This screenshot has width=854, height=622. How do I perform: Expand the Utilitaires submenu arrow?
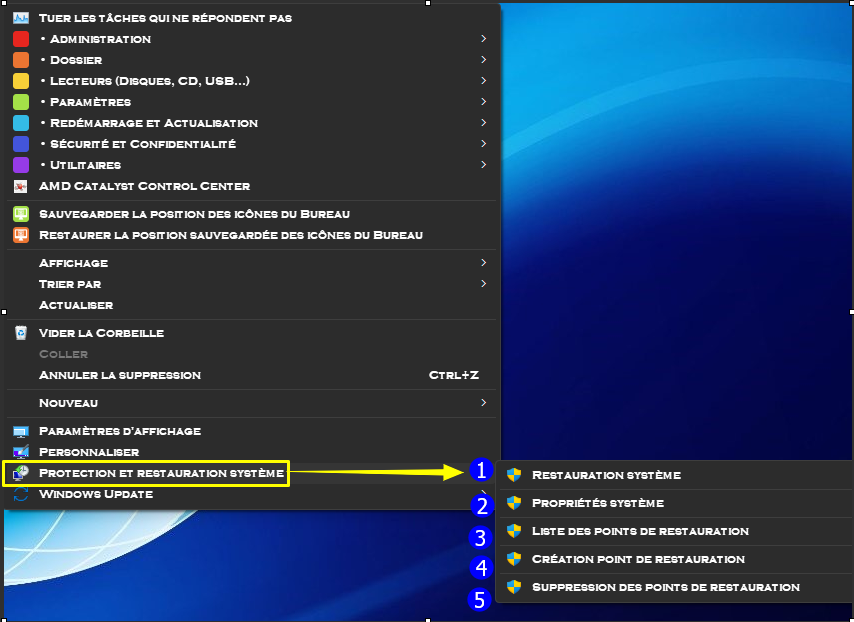click(484, 164)
